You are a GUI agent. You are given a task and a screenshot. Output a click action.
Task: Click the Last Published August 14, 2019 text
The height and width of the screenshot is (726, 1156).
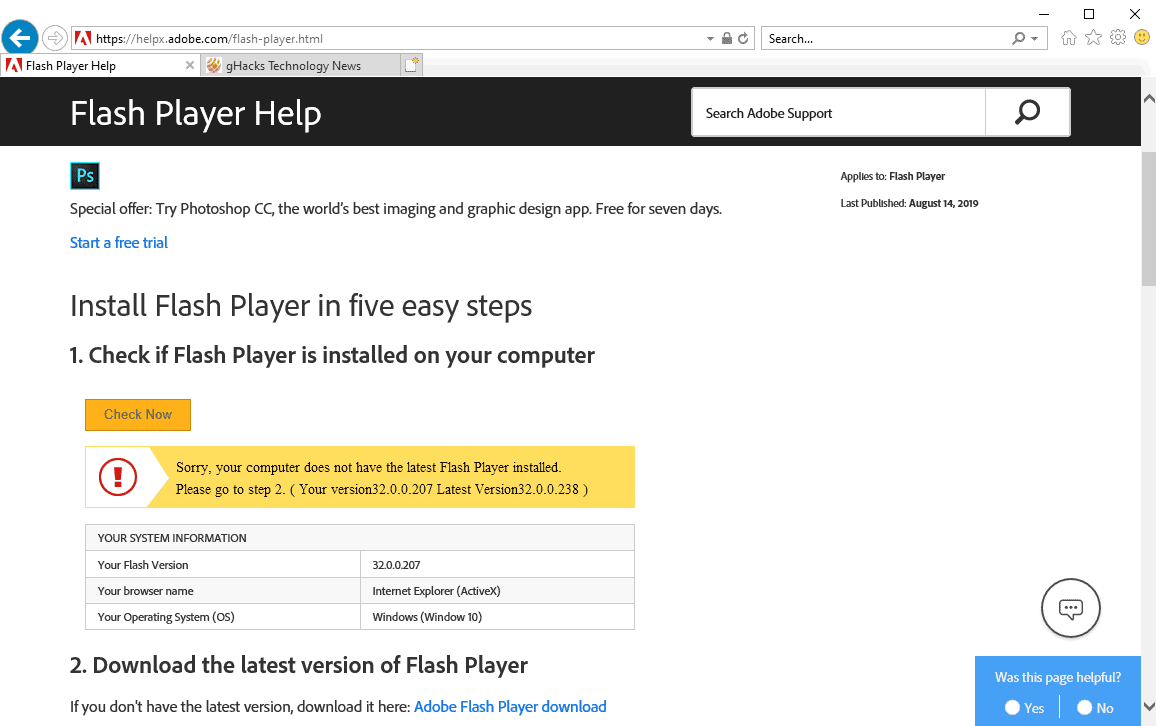[909, 203]
